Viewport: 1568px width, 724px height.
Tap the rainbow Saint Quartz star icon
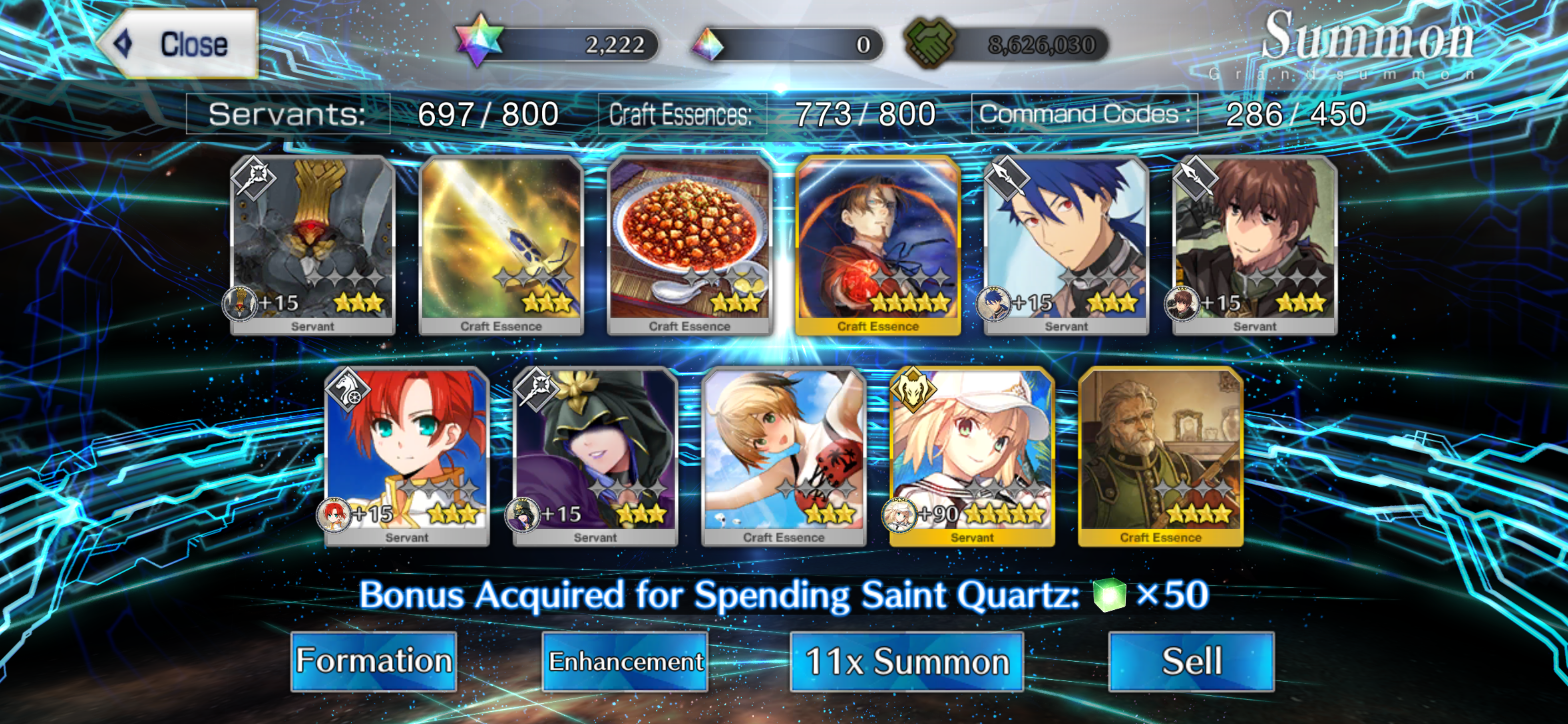[x=479, y=41]
